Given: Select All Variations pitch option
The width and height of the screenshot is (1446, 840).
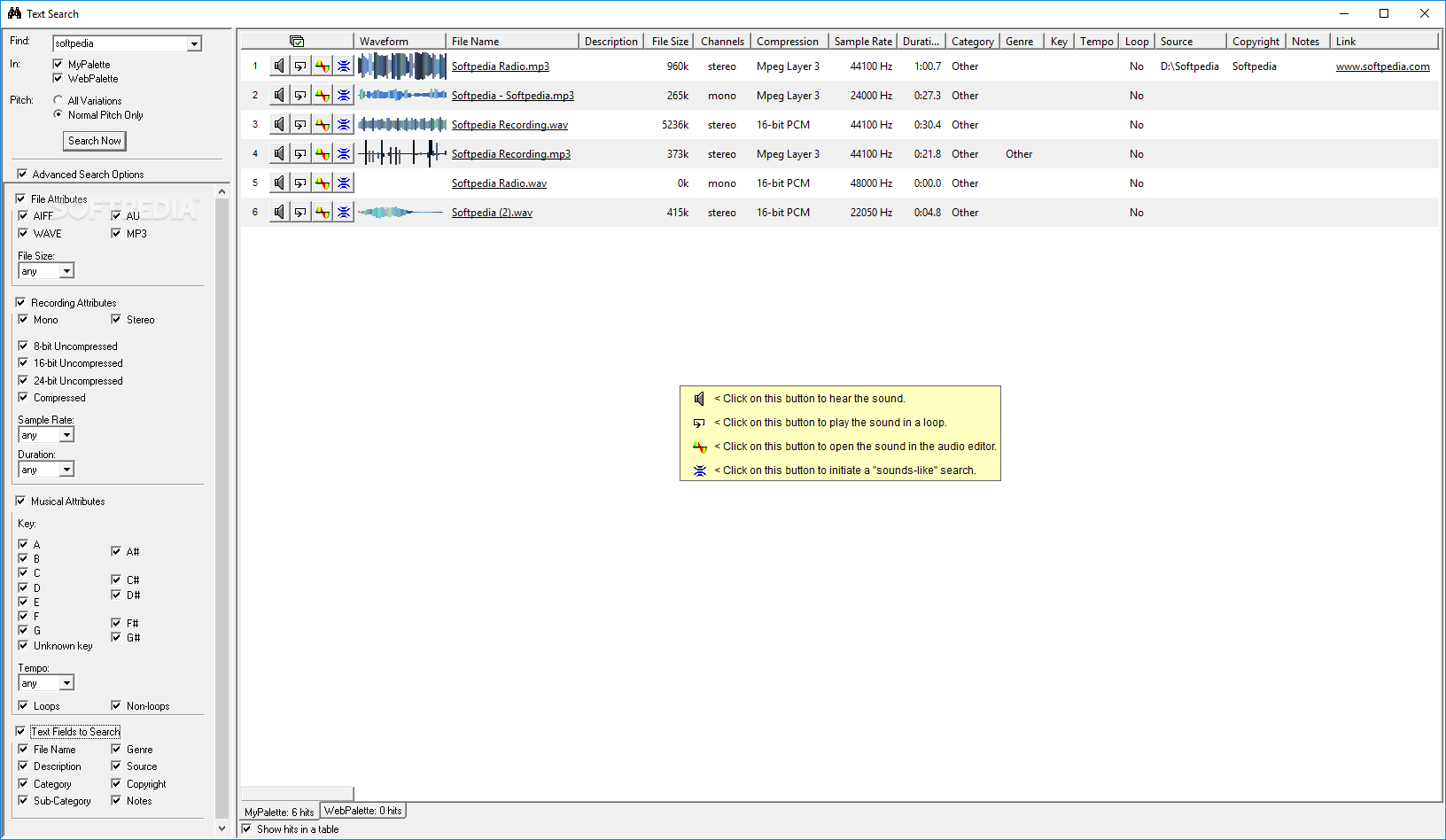Looking at the screenshot, I should click(x=58, y=100).
